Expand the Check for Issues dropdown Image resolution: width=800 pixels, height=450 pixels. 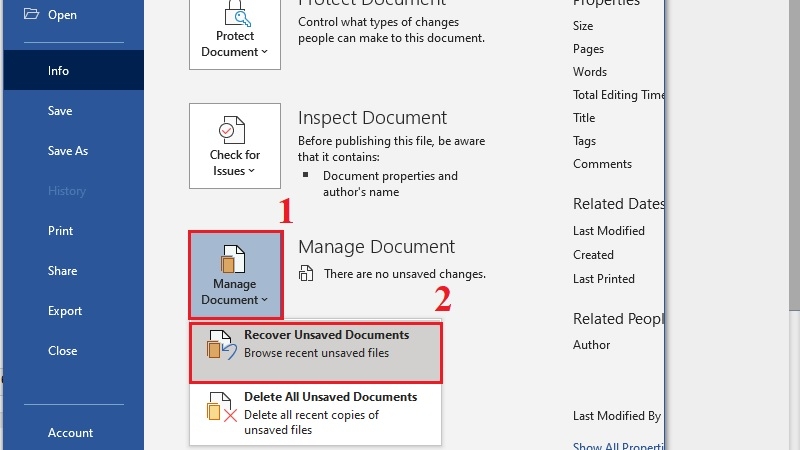235,146
